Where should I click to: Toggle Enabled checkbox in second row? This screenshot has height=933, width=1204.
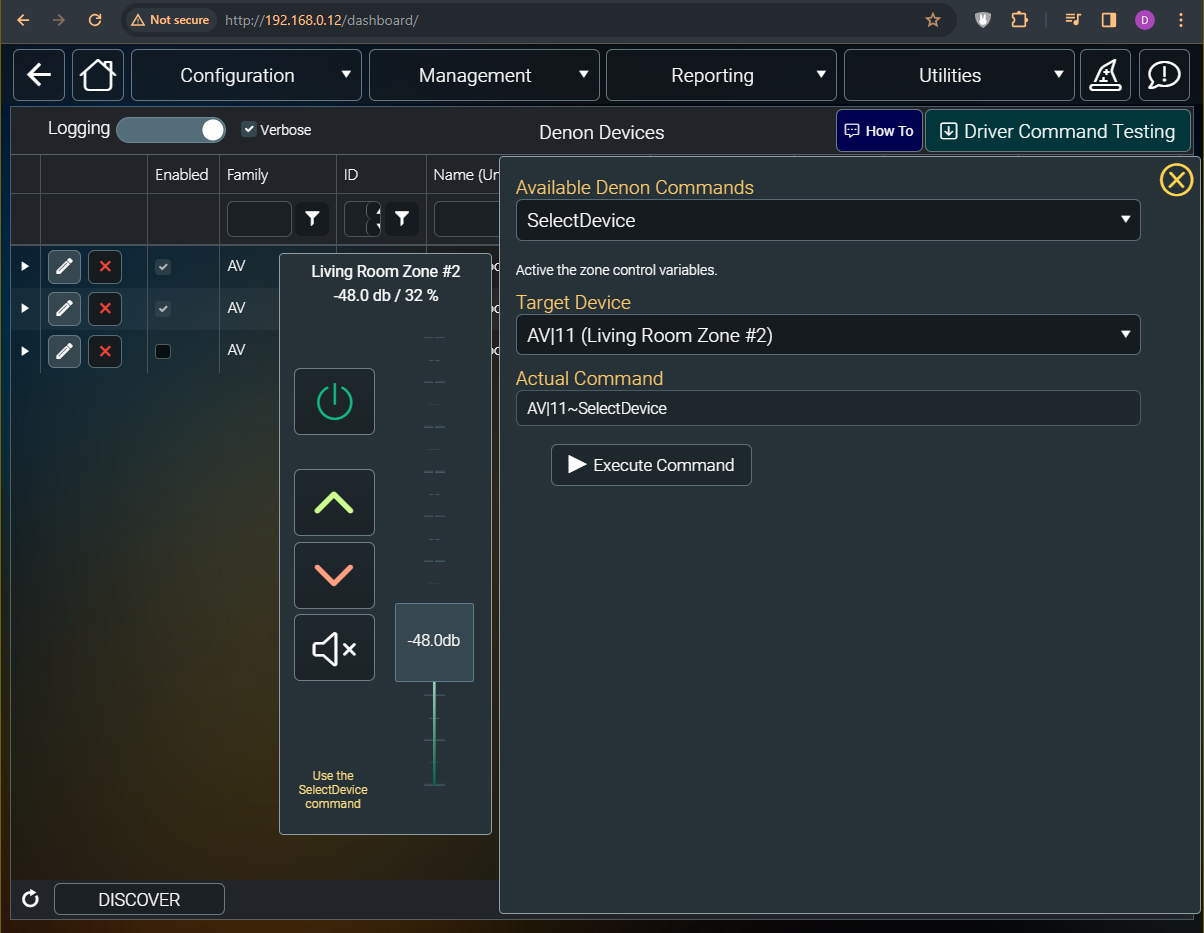[x=163, y=309]
